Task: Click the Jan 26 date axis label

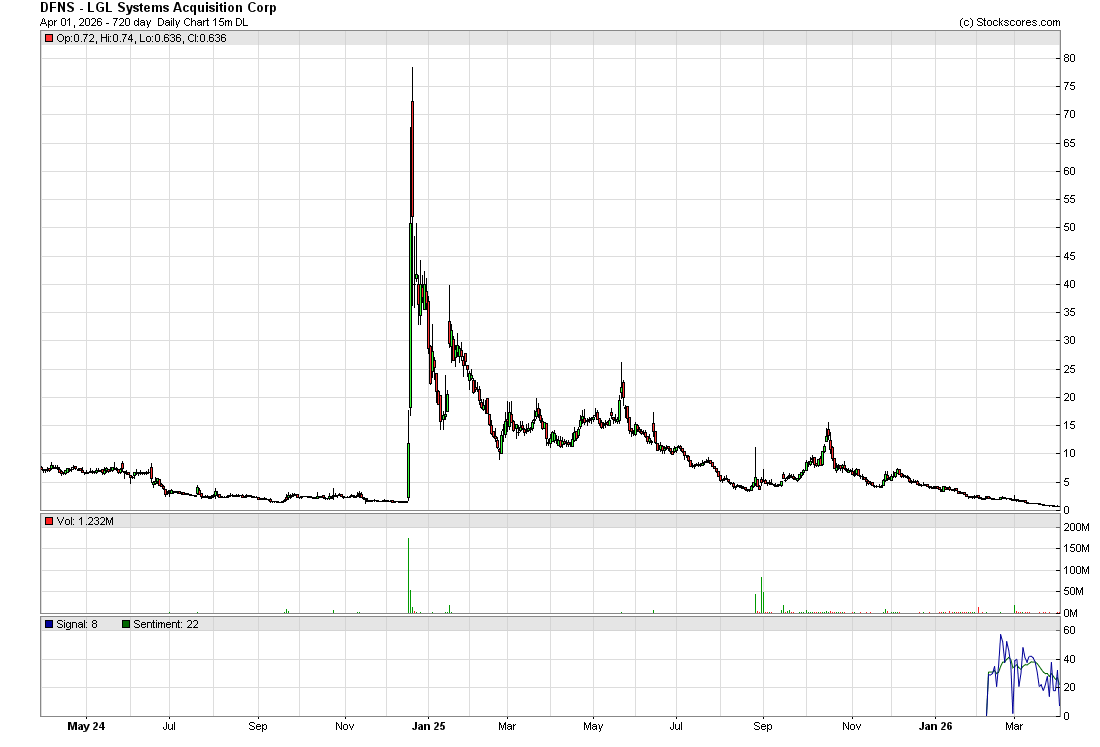Action: [936, 726]
